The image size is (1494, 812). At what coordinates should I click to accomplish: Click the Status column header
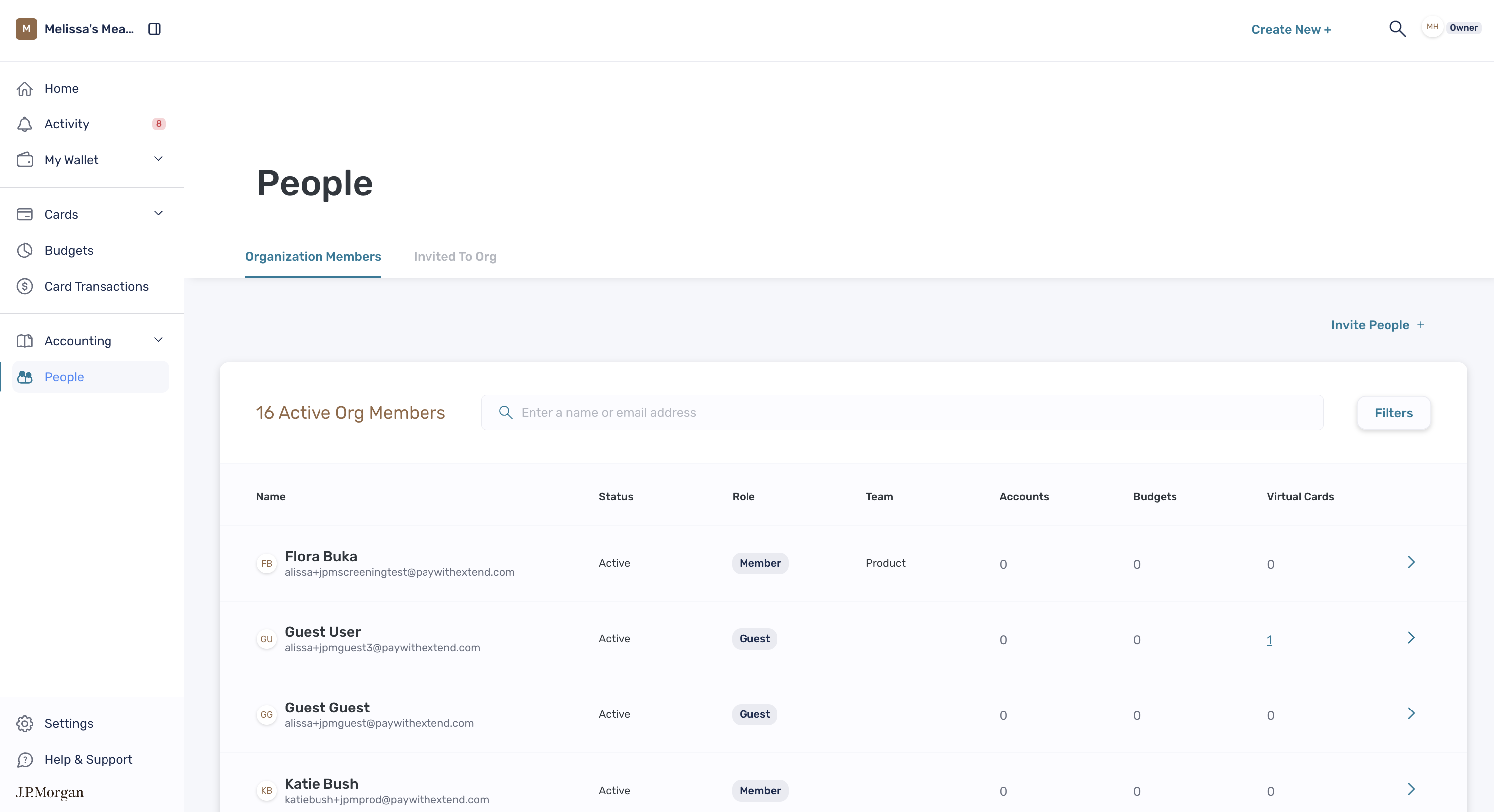615,497
